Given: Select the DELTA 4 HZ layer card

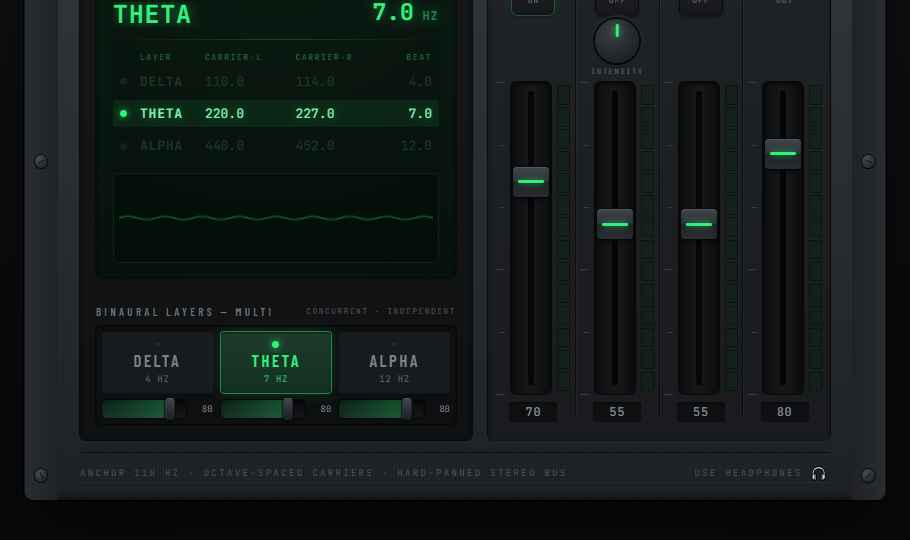Looking at the screenshot, I should [157, 363].
